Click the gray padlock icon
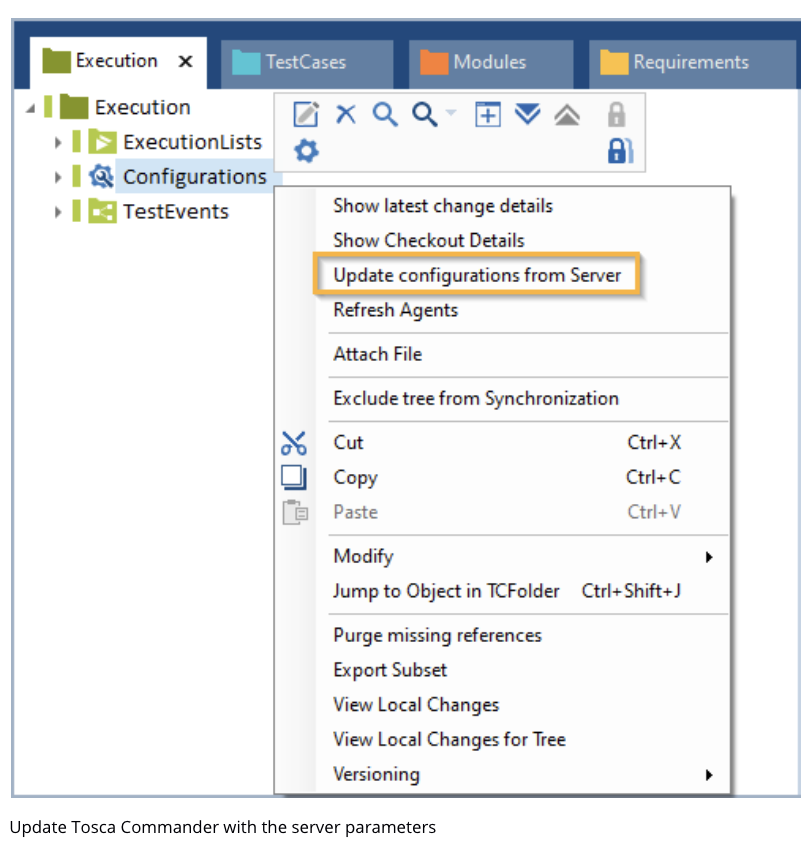The width and height of the screenshot is (804, 844). [616, 114]
